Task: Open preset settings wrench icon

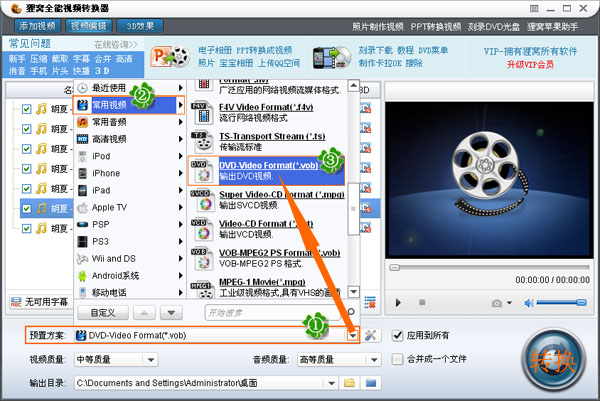Action: point(370,336)
